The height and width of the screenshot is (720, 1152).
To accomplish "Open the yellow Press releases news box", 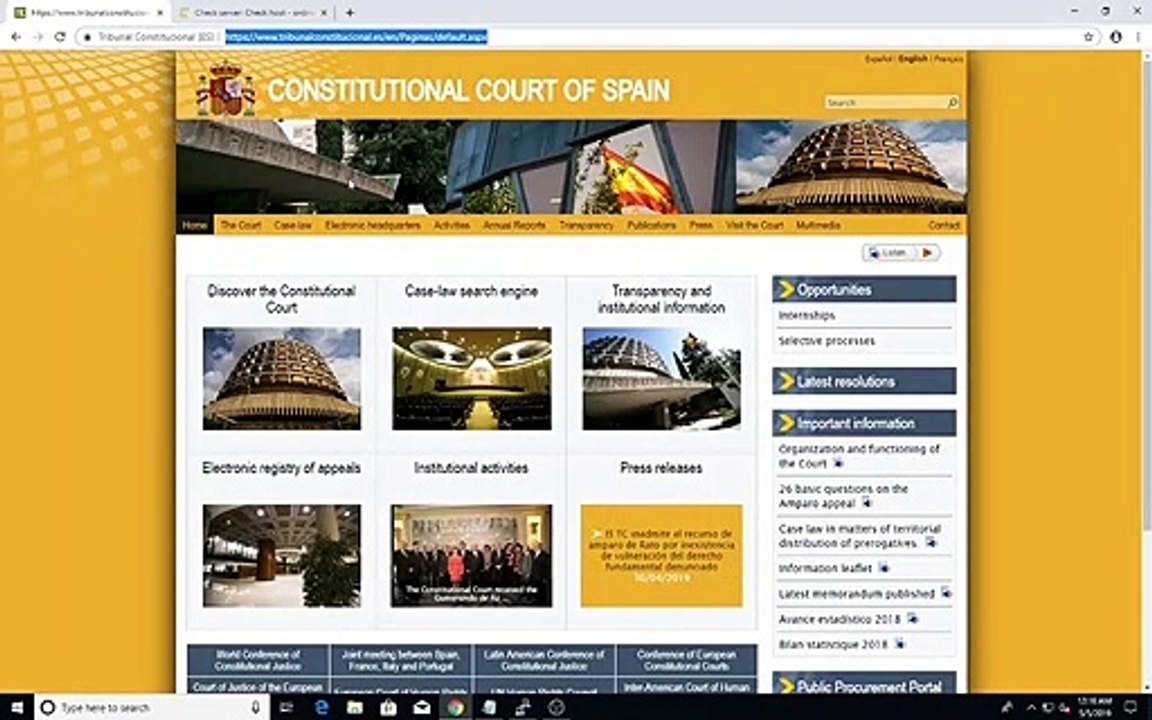I will point(661,555).
